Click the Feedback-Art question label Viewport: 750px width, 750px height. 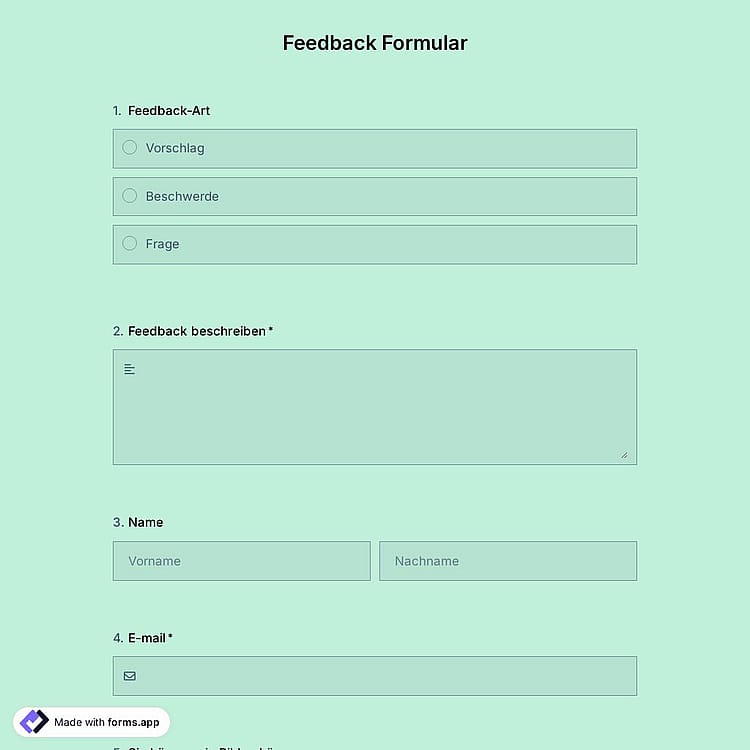(169, 111)
